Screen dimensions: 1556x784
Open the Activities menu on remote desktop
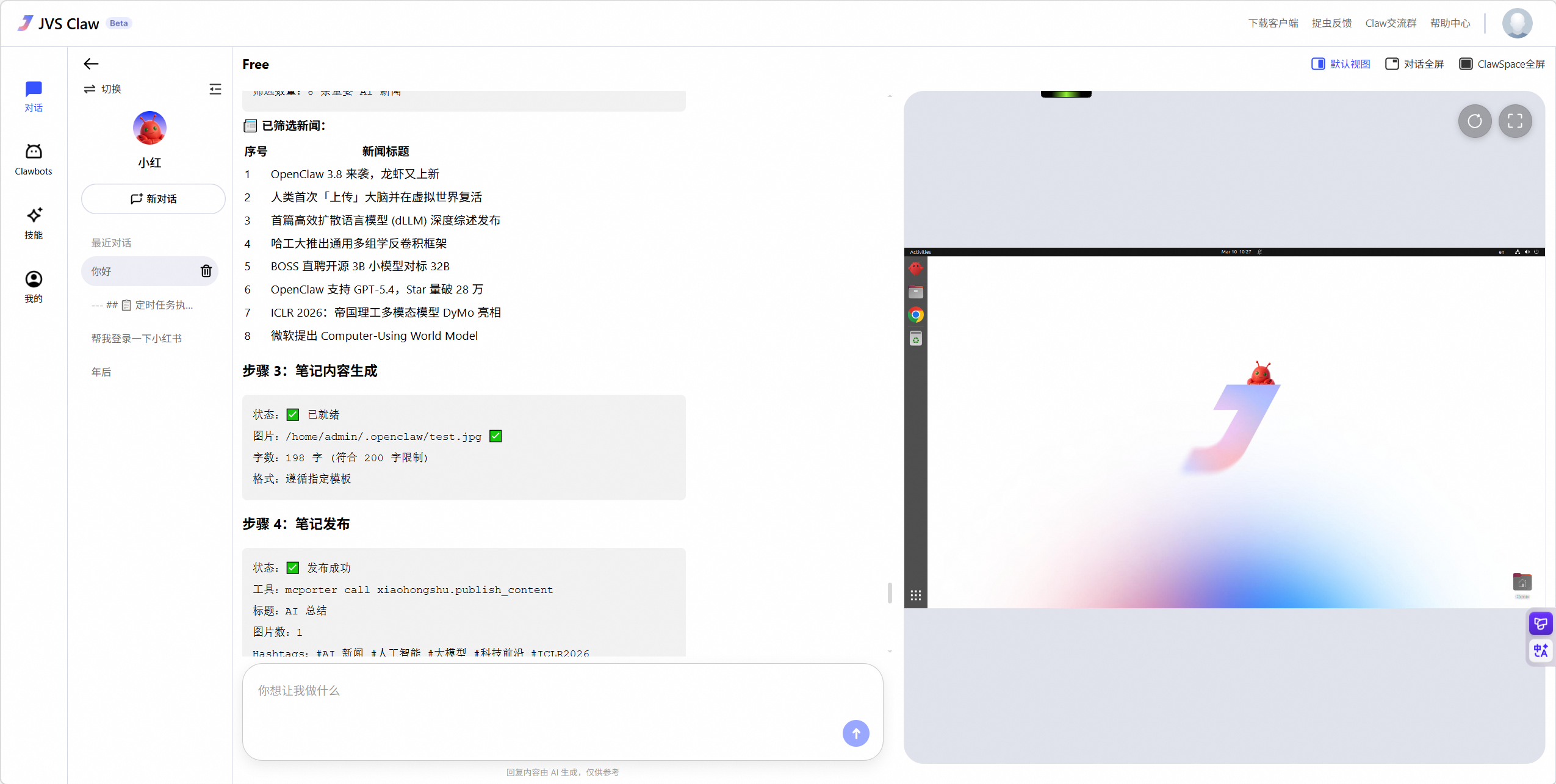[x=921, y=251]
